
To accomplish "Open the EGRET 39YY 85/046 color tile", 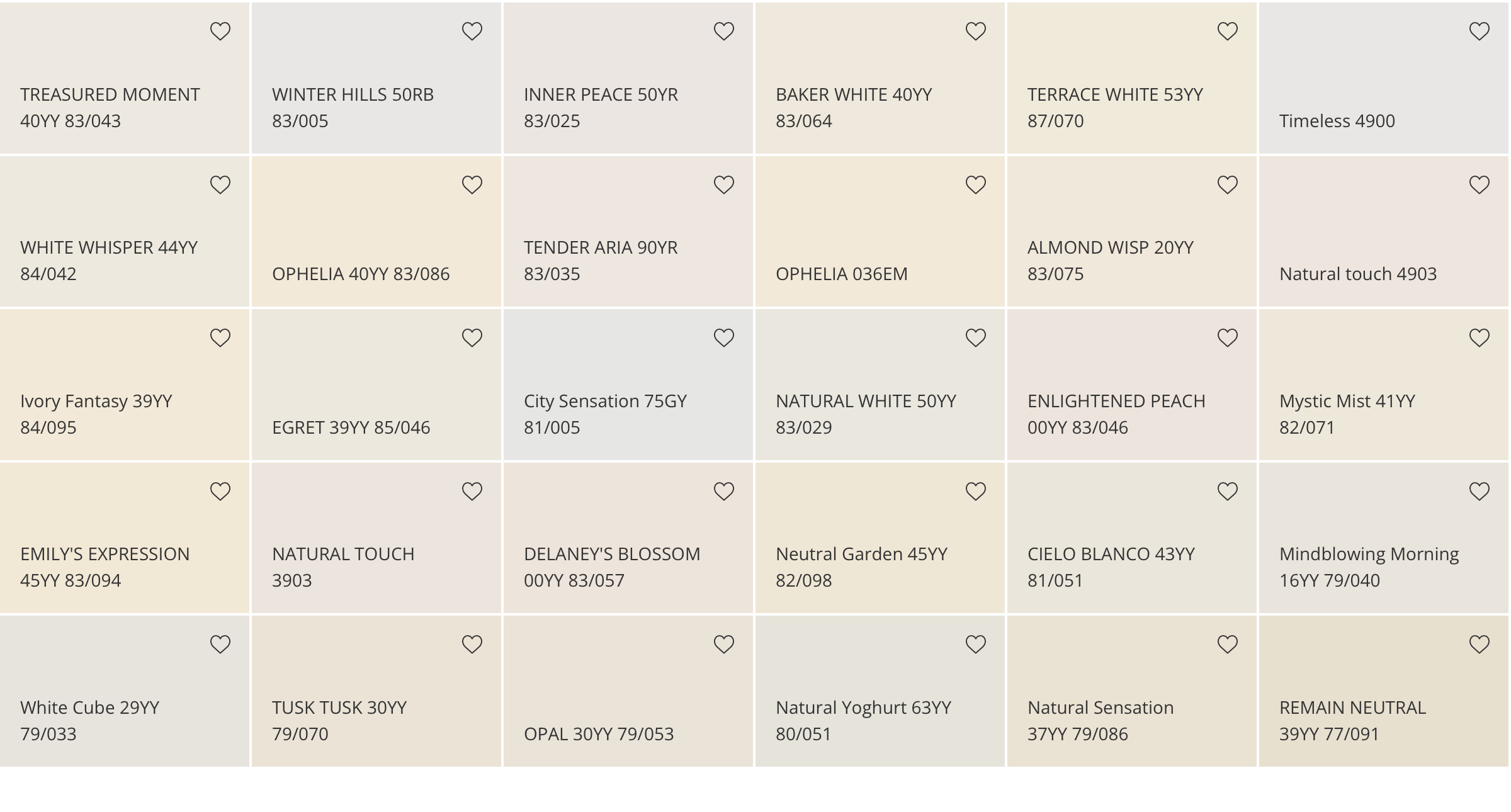I will (x=376, y=385).
